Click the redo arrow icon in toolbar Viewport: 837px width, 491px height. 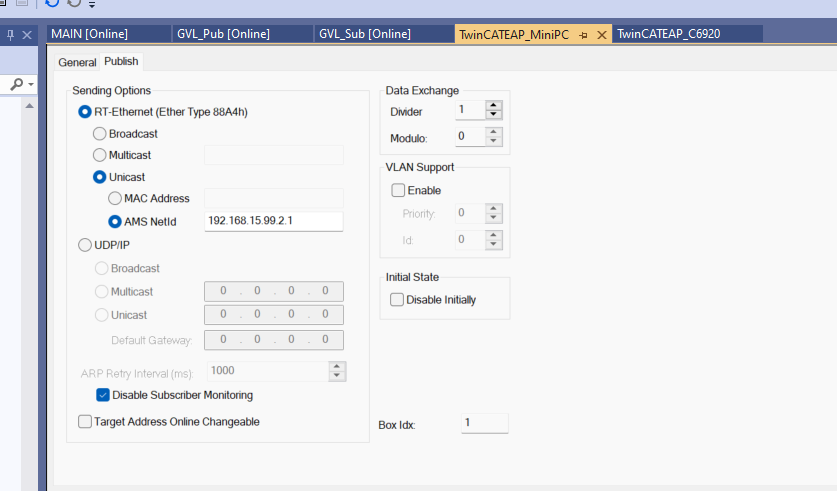(74, 3)
